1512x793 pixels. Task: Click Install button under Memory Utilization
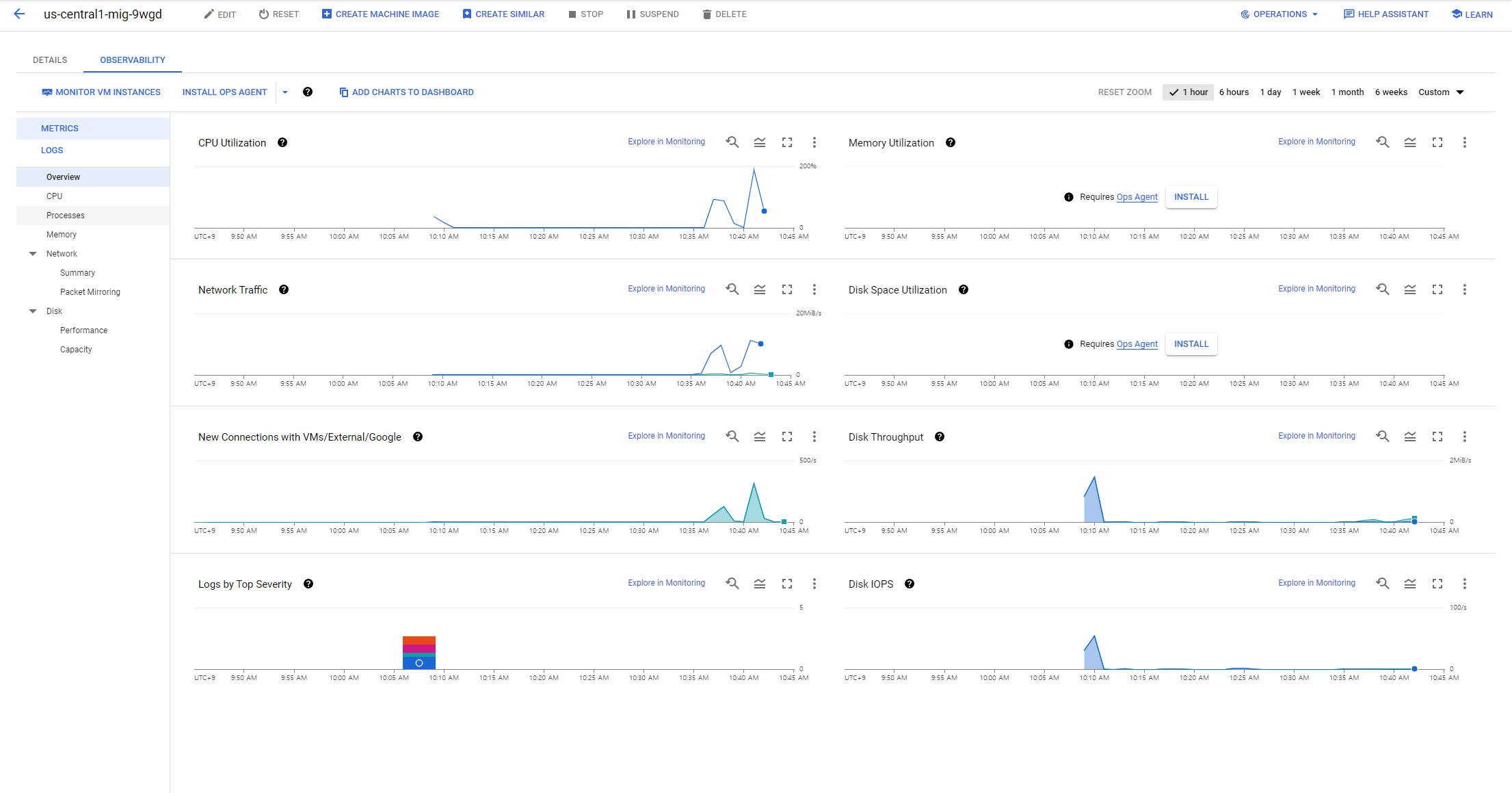pos(1191,197)
